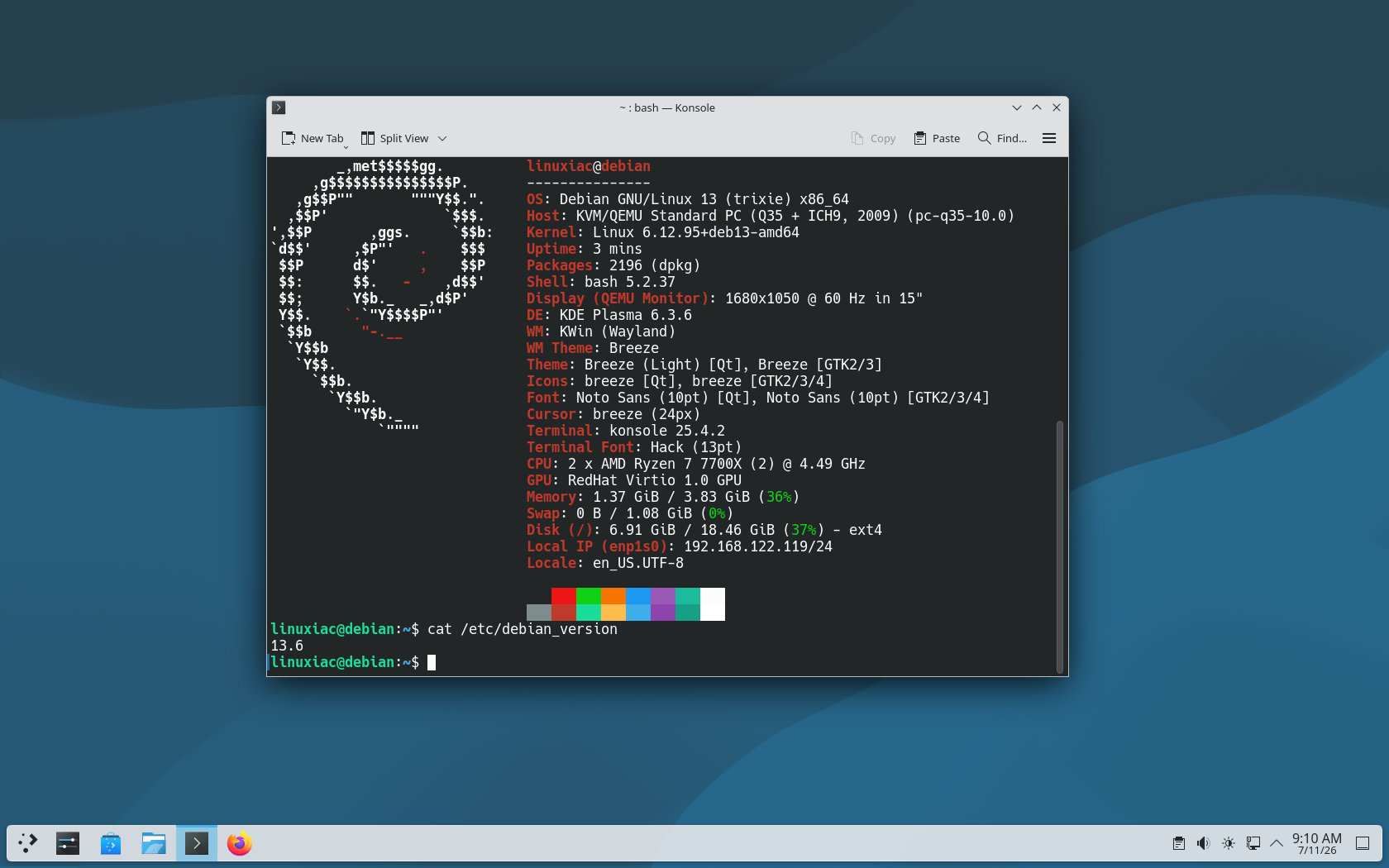
Task: Click the 'KWin (Wayland)' text
Action: pos(617,331)
